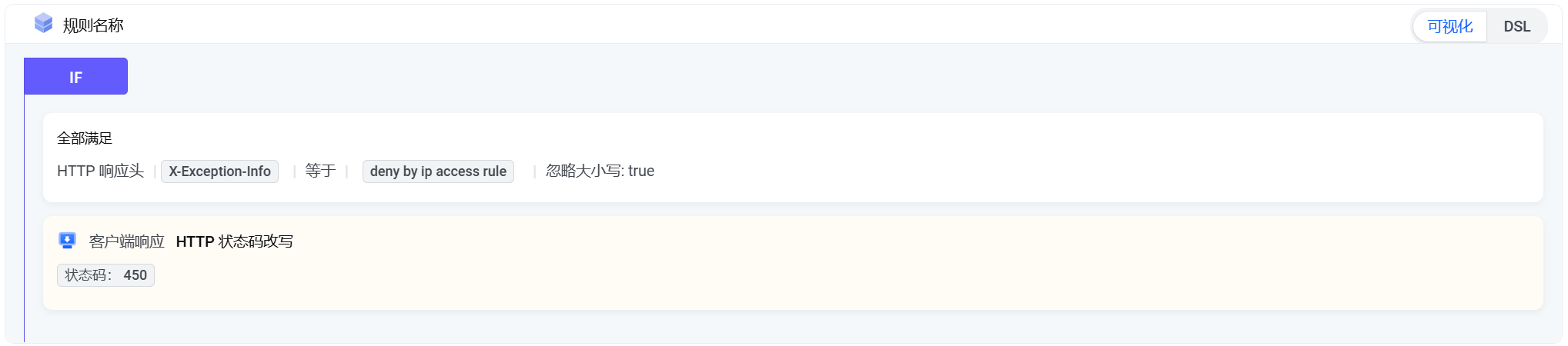This screenshot has width=1568, height=346.
Task: Click the 450 status code value
Action: 135,275
